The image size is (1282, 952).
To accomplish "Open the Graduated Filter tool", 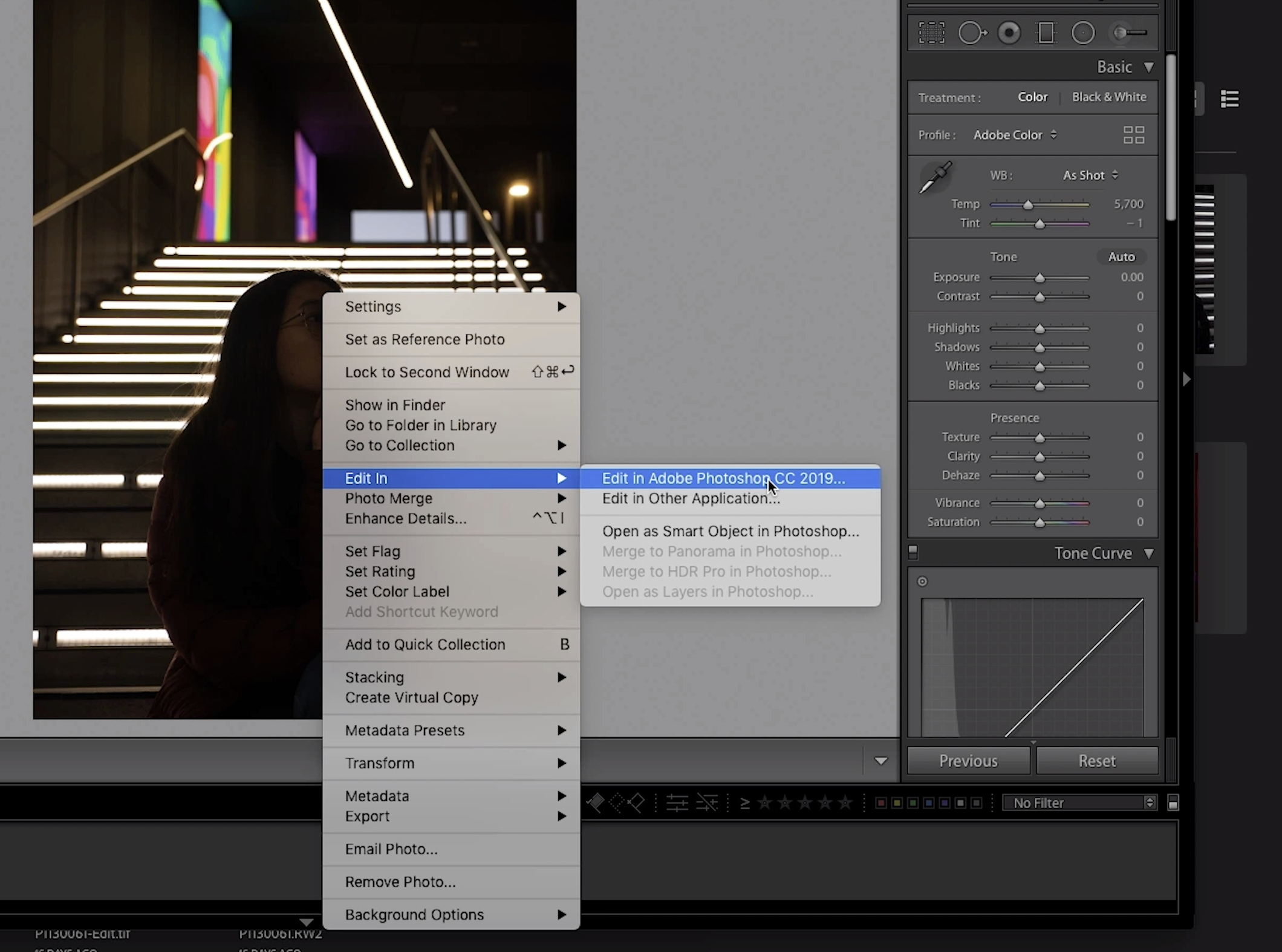I will pyautogui.click(x=1046, y=32).
